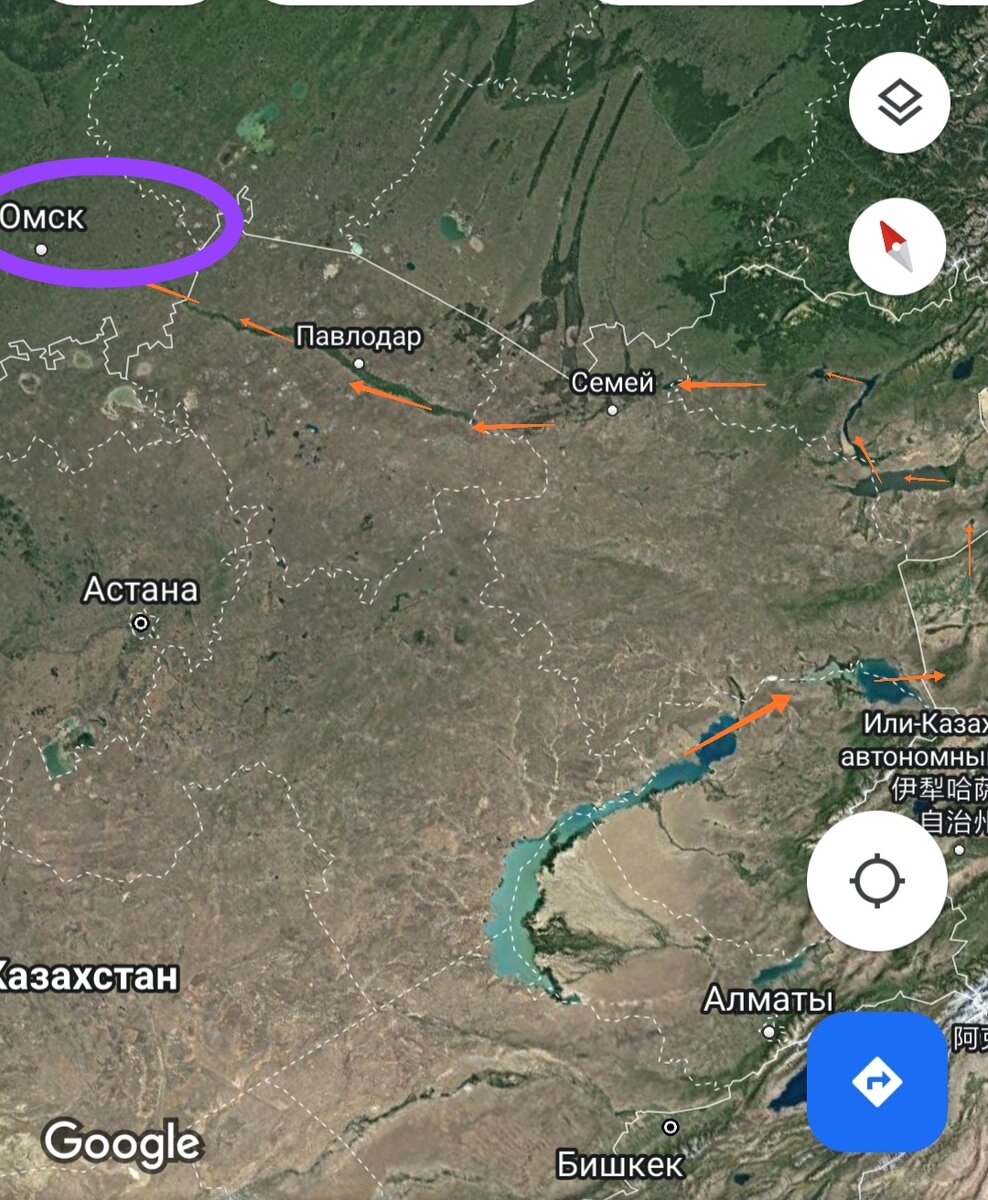This screenshot has height=1200, width=988.
Task: Click the Павлодар city label
Action: 359,336
